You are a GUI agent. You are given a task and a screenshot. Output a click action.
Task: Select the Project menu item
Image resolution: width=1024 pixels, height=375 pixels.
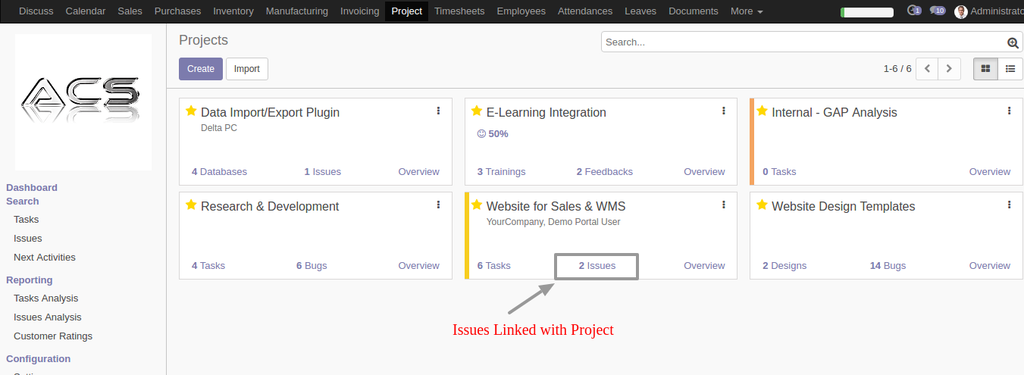[x=407, y=11]
